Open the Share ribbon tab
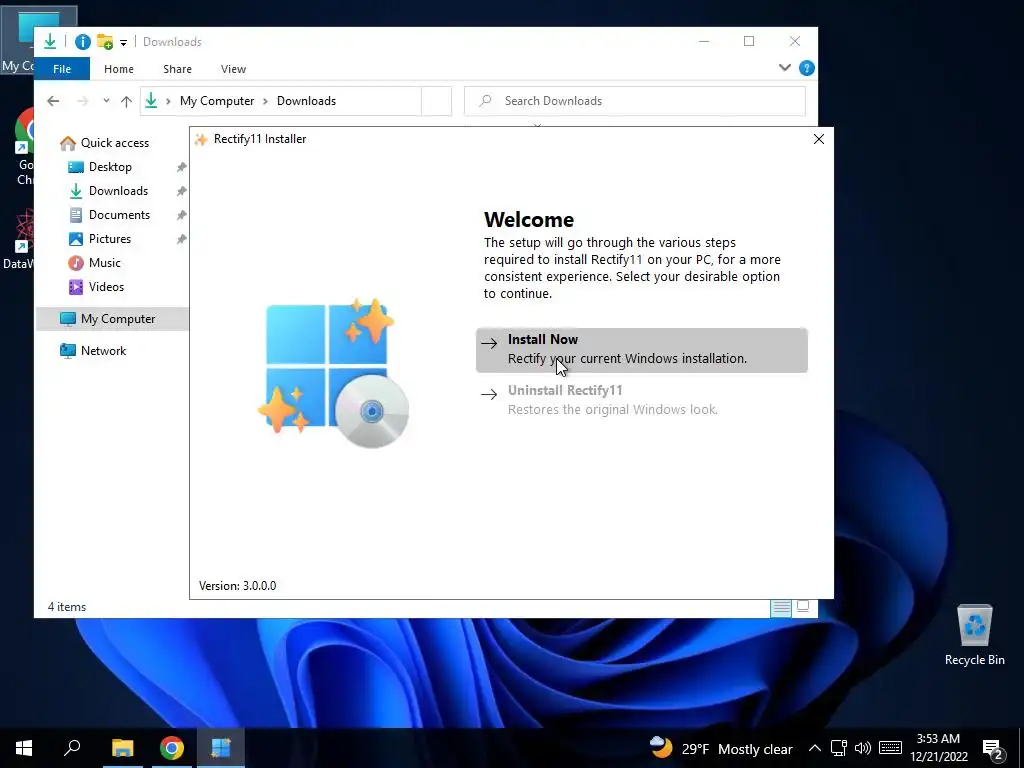The image size is (1024, 768). tap(178, 69)
